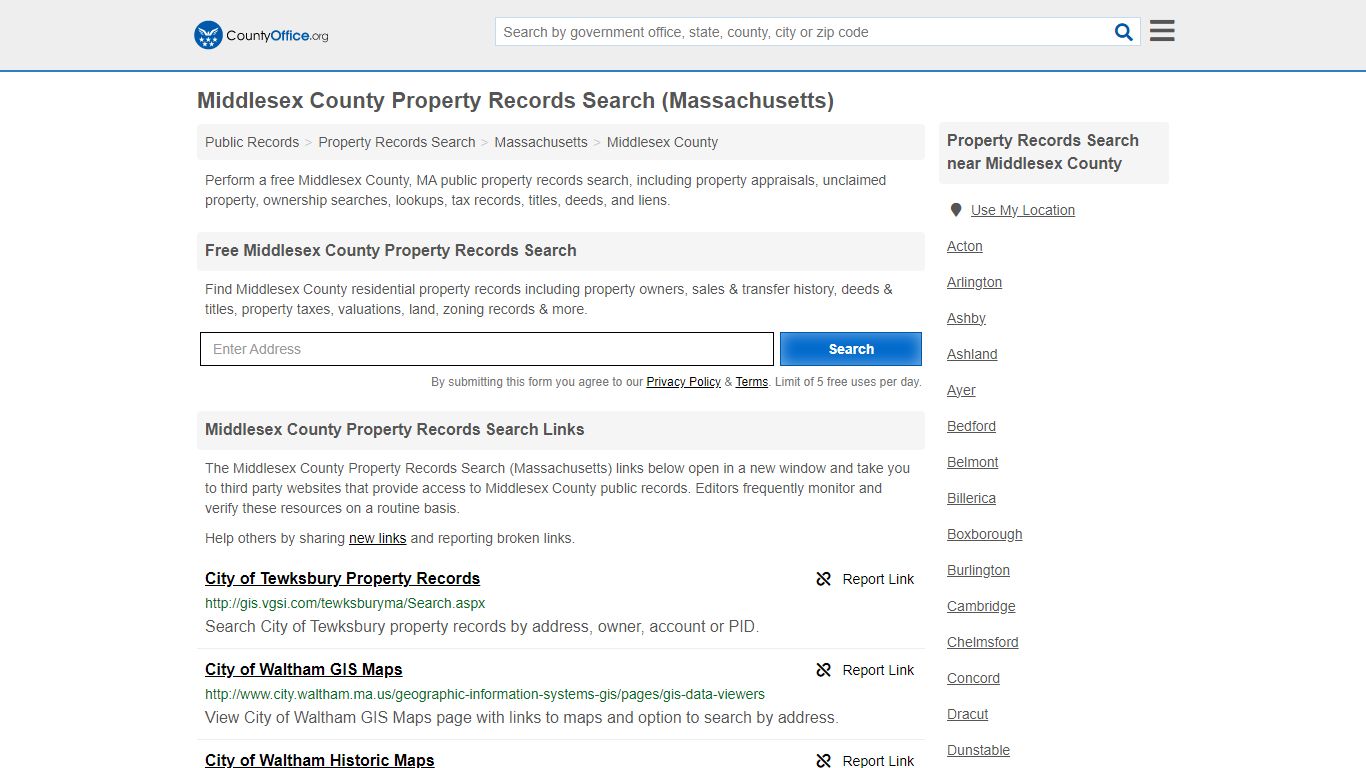Report the Waltham Historic Maps link
This screenshot has height=768, width=1366.
[878, 761]
